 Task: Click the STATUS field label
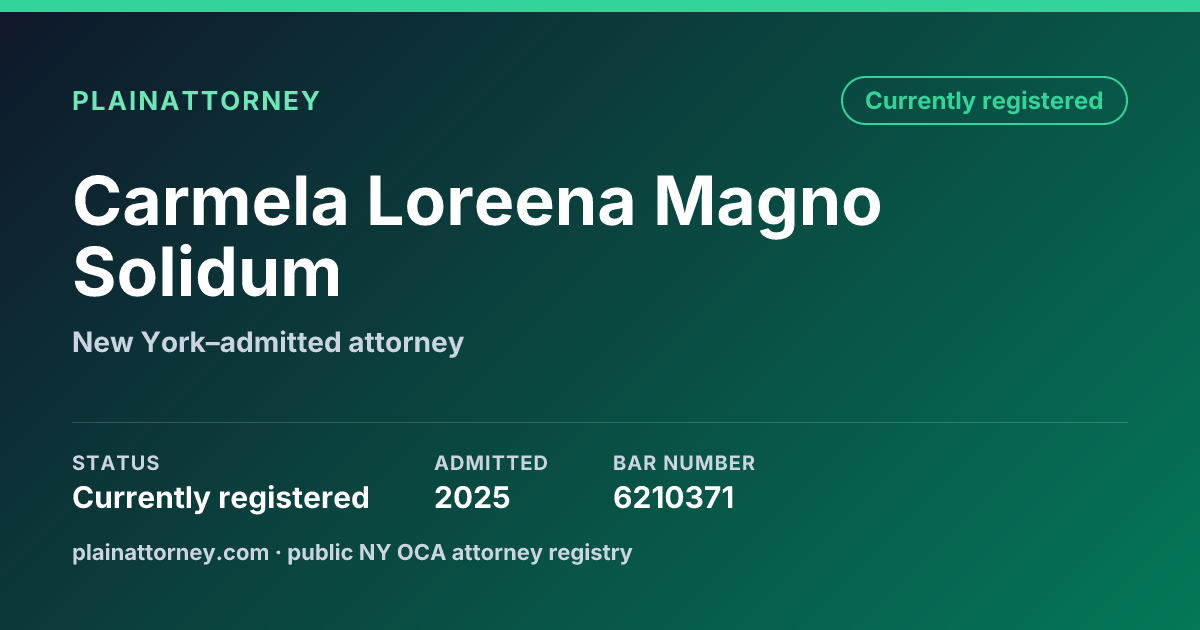pos(116,463)
